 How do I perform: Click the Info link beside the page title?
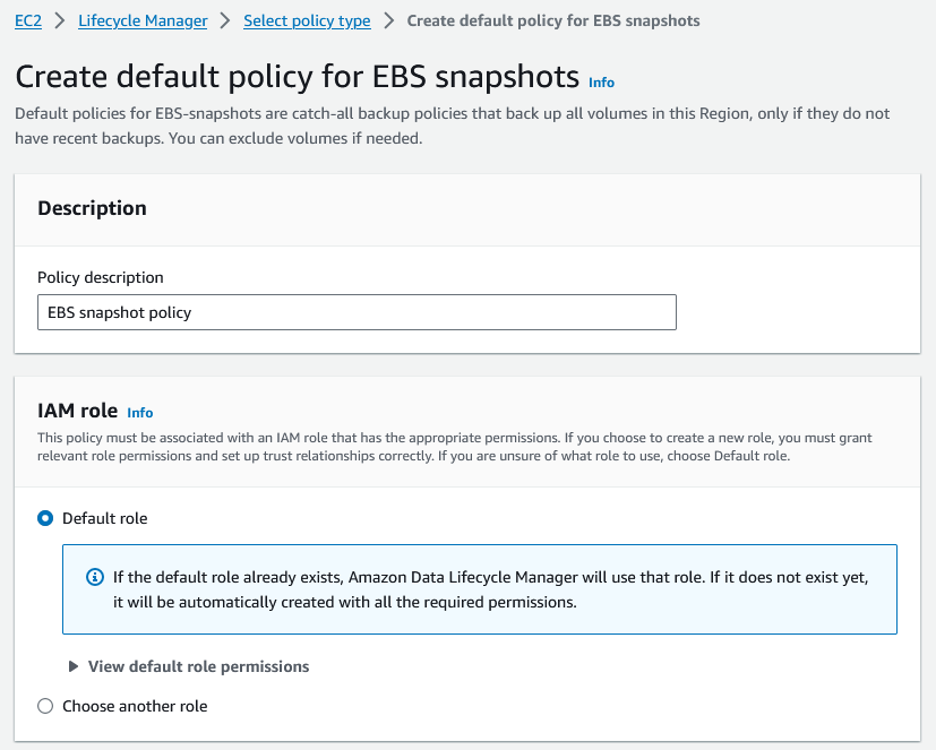pyautogui.click(x=601, y=82)
